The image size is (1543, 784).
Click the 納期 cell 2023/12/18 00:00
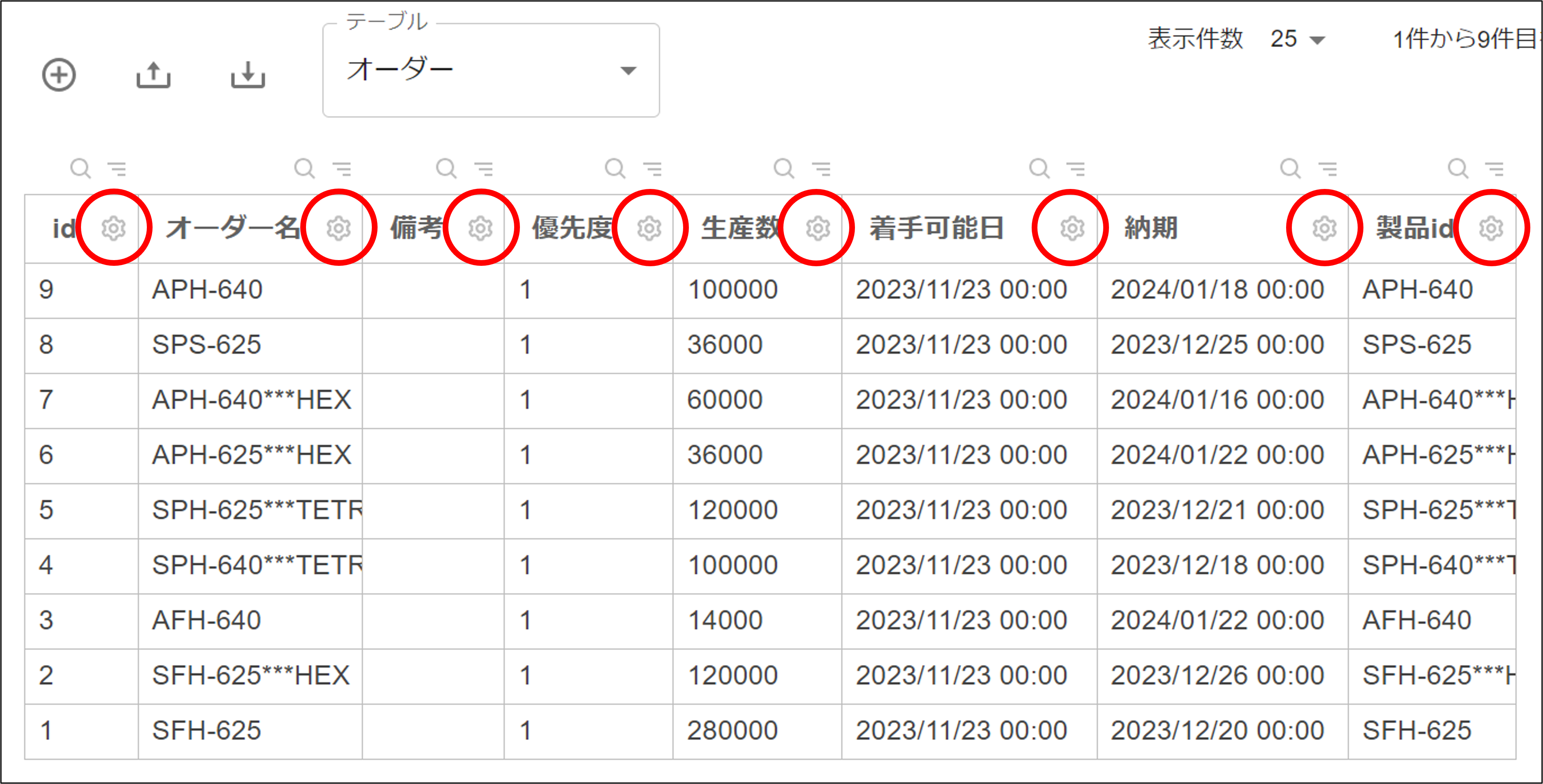click(x=1223, y=566)
